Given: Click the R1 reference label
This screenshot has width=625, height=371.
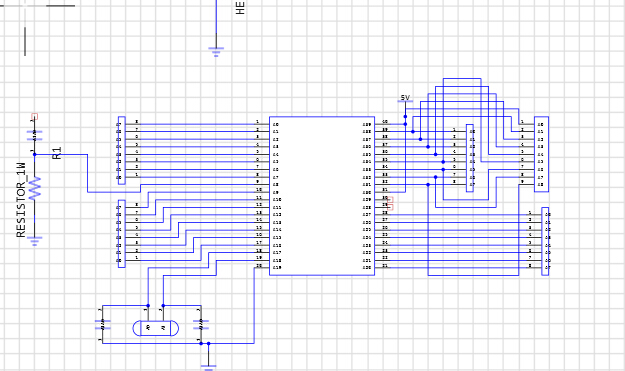Looking at the screenshot, I should point(57,153).
